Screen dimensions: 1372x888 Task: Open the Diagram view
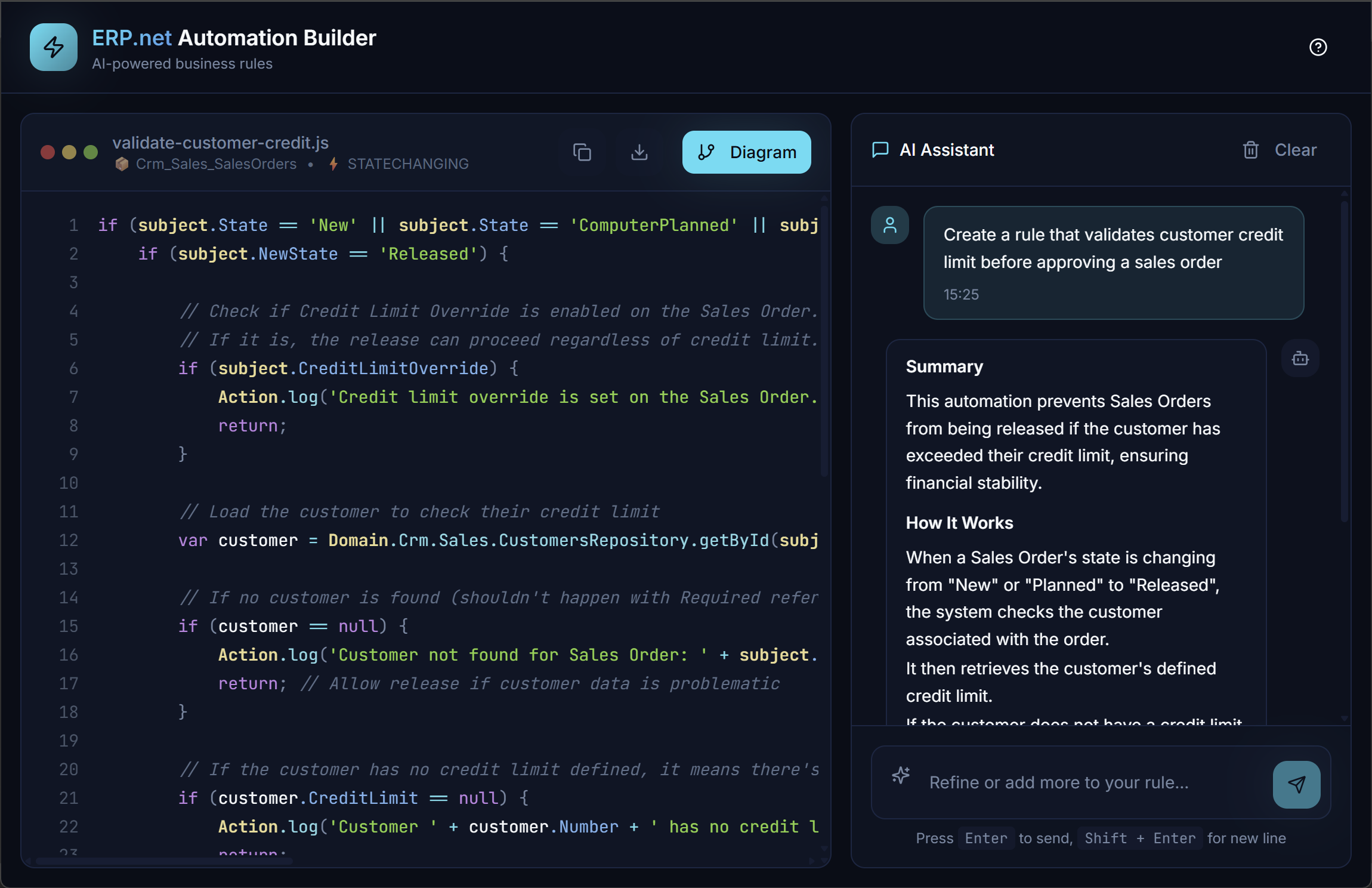746,152
